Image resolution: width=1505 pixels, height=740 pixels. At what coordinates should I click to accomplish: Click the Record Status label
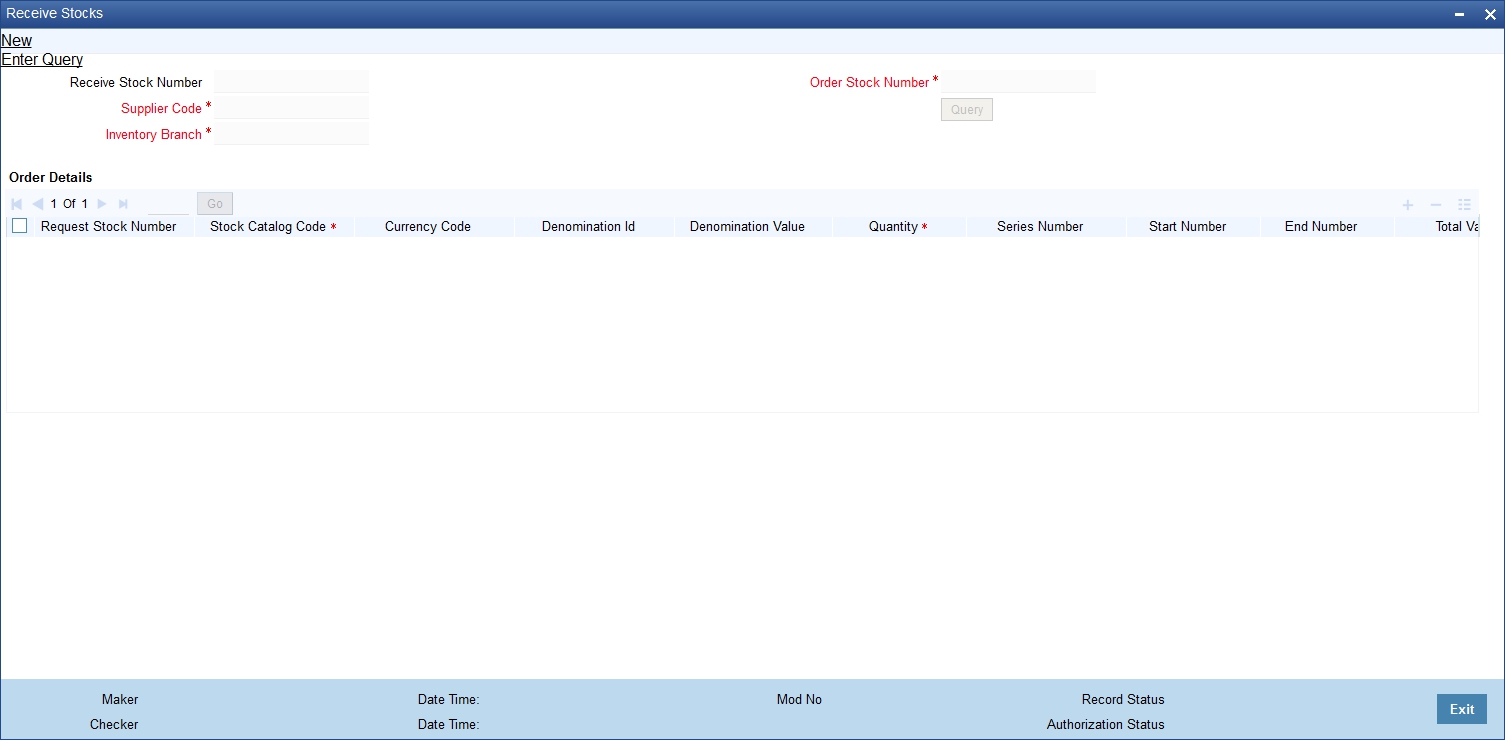pyautogui.click(x=1123, y=700)
